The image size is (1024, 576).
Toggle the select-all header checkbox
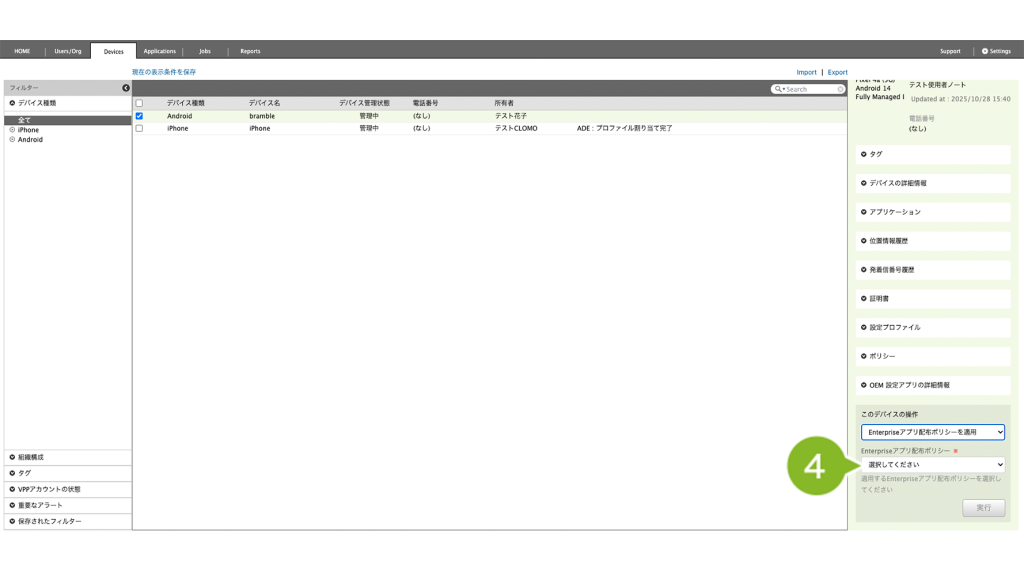(x=139, y=103)
